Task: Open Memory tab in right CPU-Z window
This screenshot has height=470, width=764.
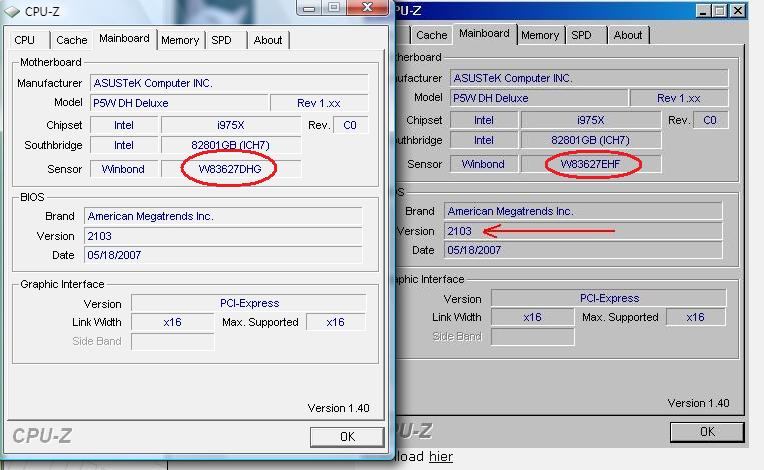Action: (x=540, y=35)
